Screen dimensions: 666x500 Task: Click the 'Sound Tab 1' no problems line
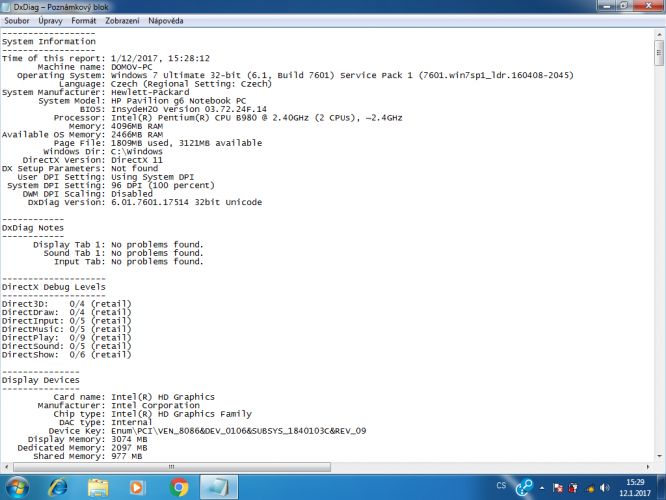(x=123, y=253)
